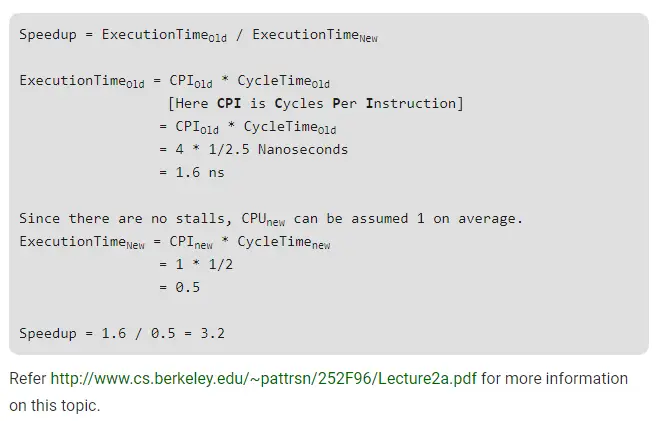Viewport: 659px width, 421px height.
Task: Click the 'ExecutionTimeNew = CPInew * CycleTimenew' line
Action: pos(175,242)
